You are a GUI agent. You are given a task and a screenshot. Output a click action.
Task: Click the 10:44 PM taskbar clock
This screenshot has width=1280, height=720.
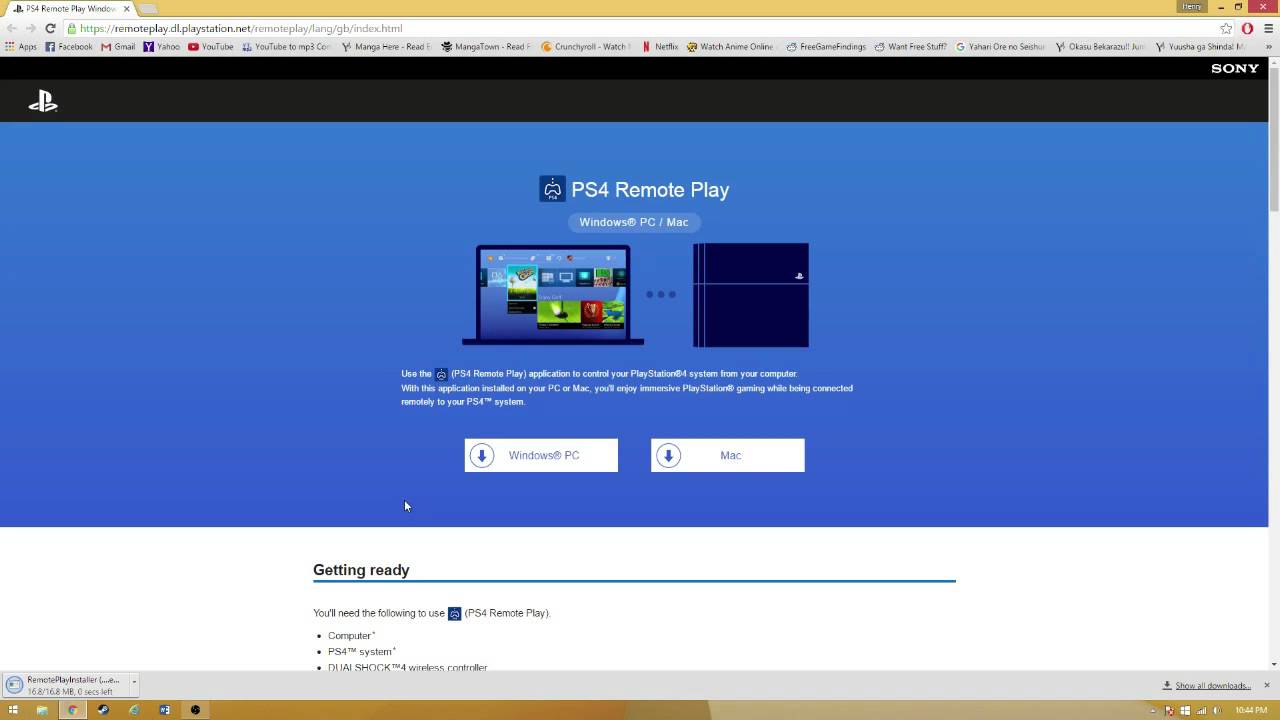[x=1251, y=710]
